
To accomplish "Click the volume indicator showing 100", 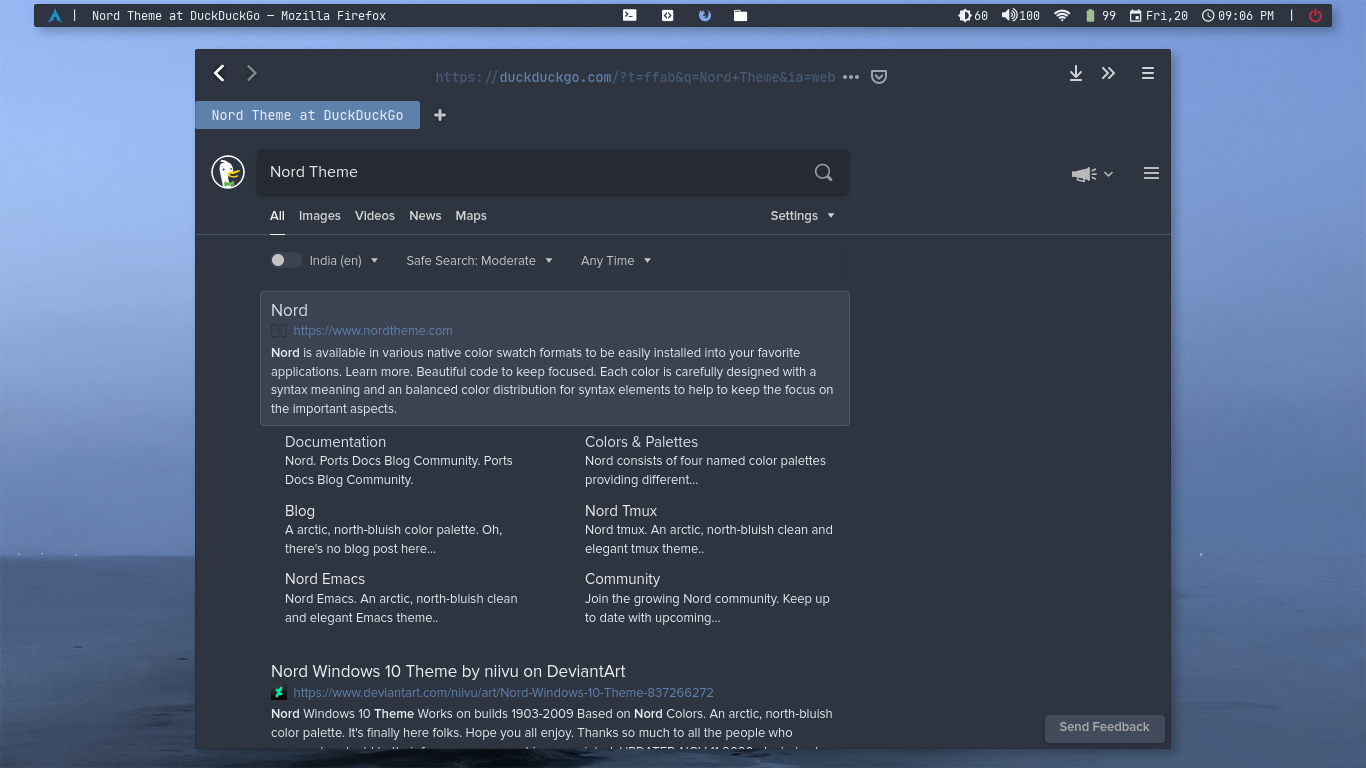I will pos(1021,15).
